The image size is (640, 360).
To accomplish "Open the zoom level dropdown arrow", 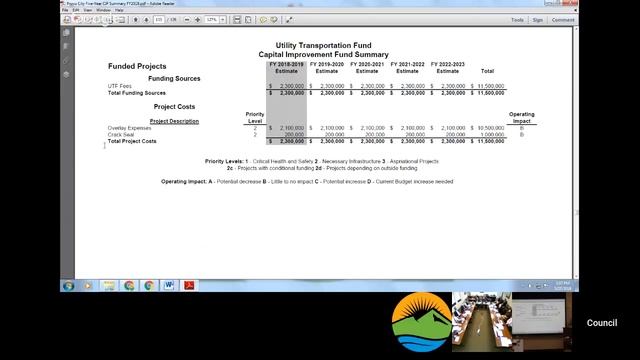I will tap(223, 20).
